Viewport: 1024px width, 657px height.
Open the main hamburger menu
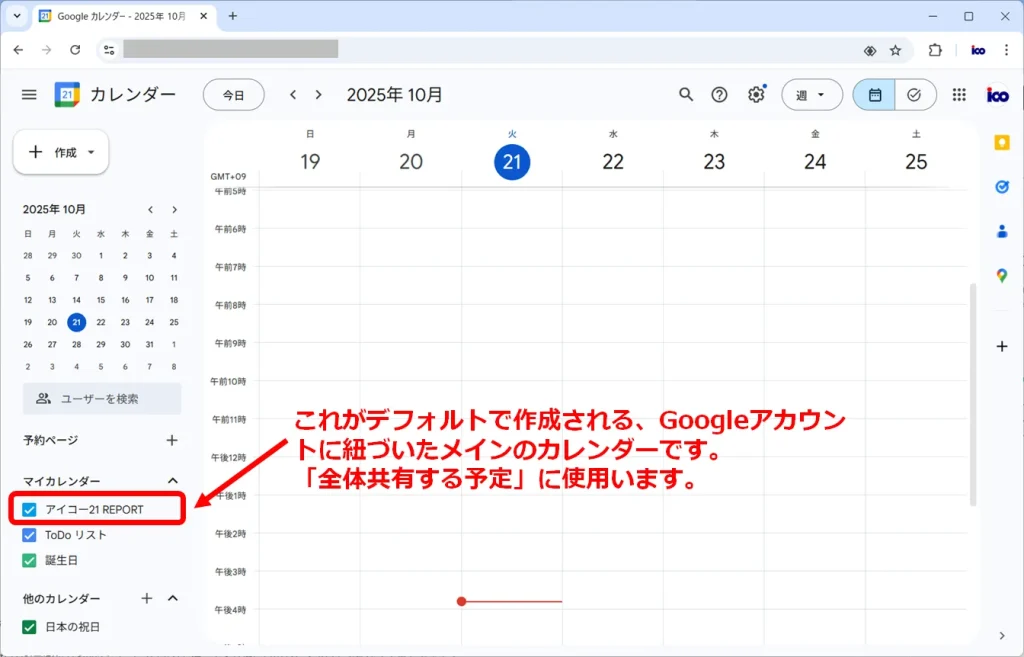coord(29,95)
